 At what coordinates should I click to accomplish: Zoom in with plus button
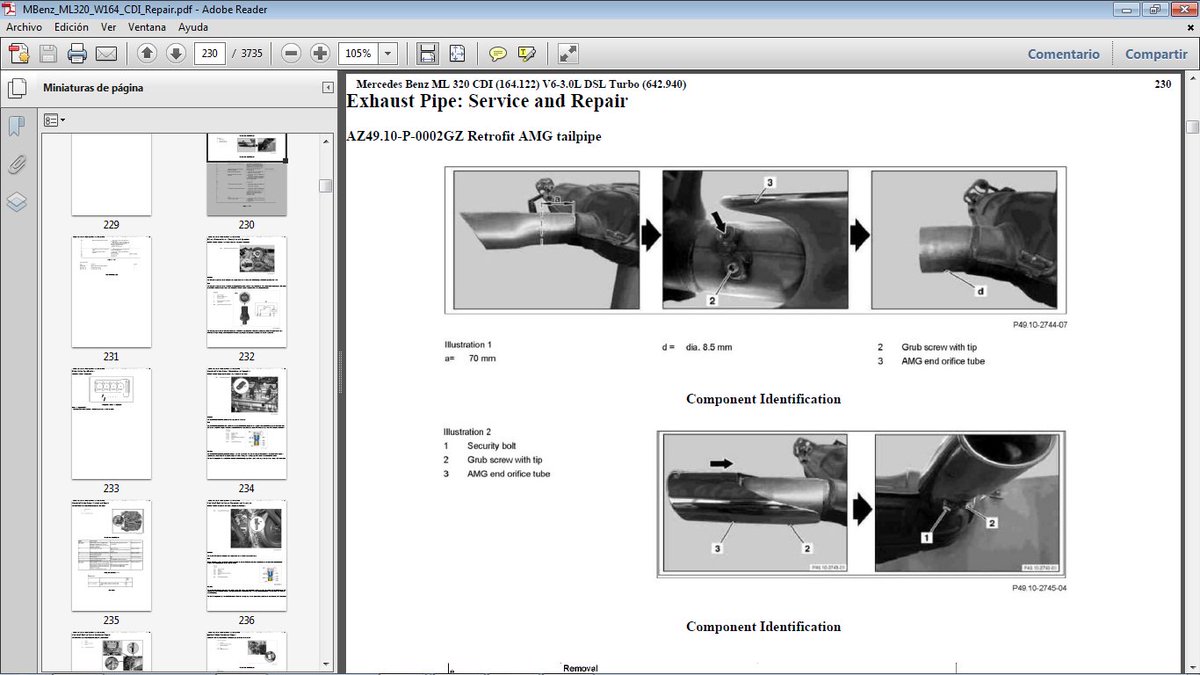point(320,54)
